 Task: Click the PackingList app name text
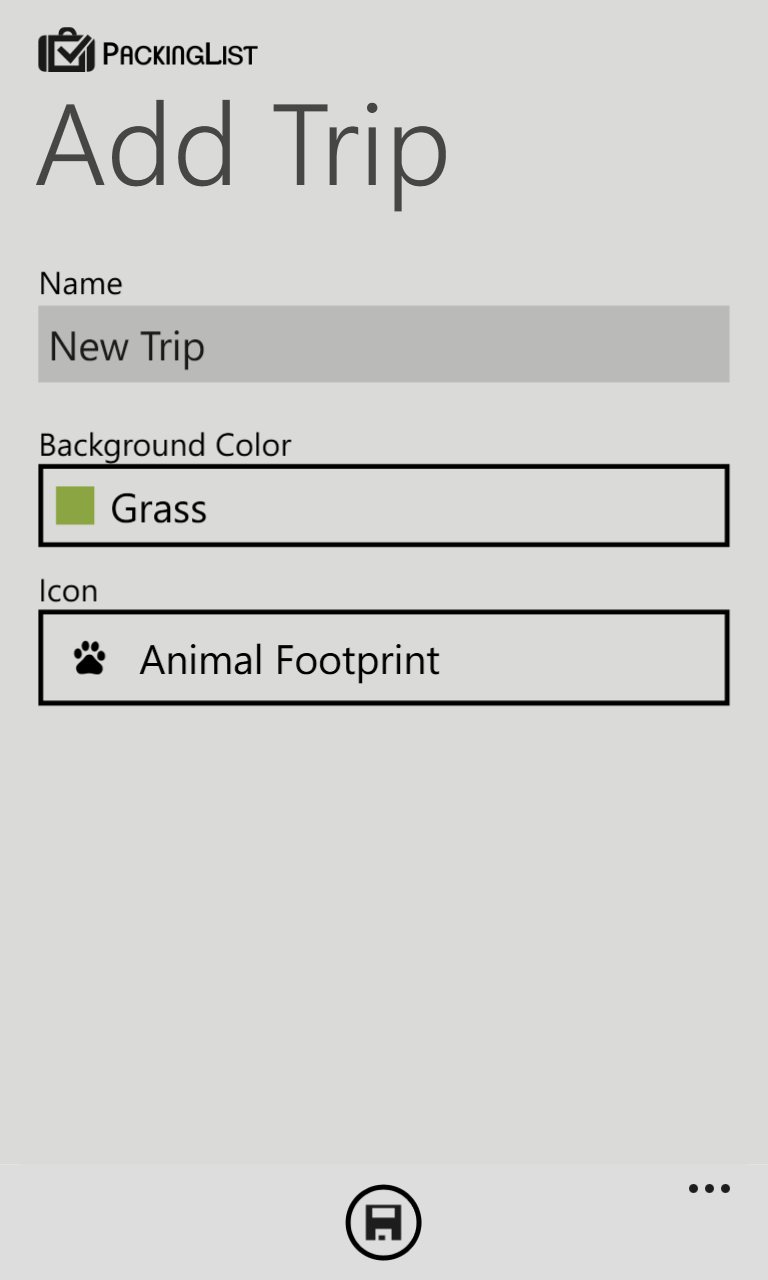(x=180, y=53)
